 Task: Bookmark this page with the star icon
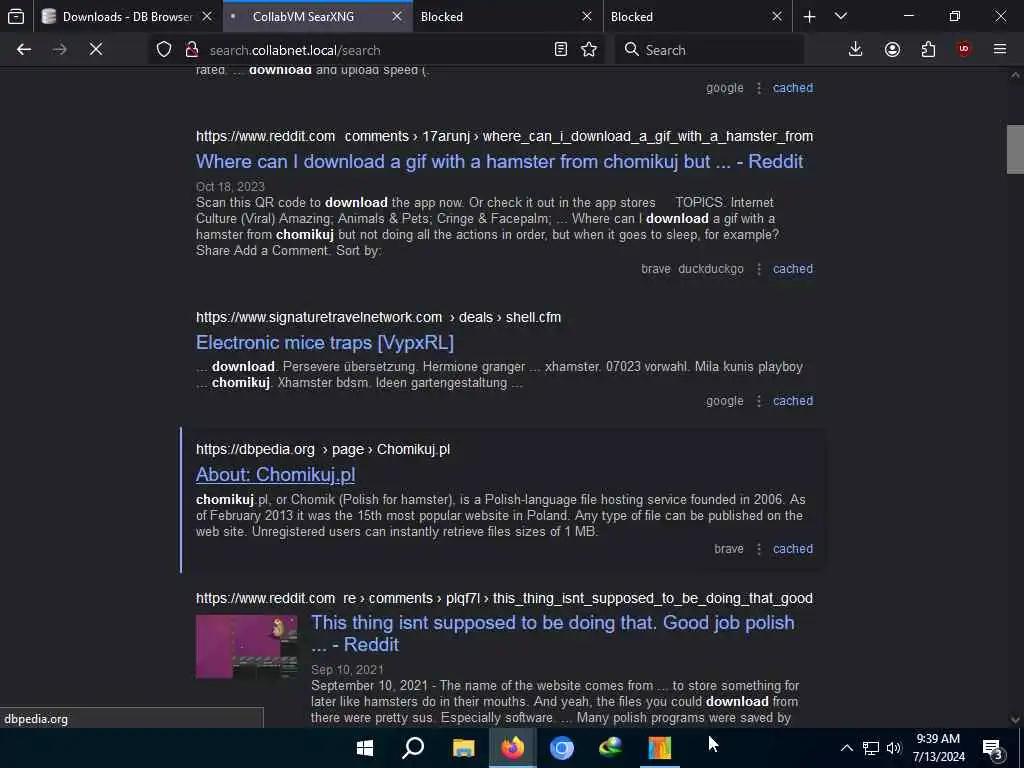pyautogui.click(x=589, y=50)
